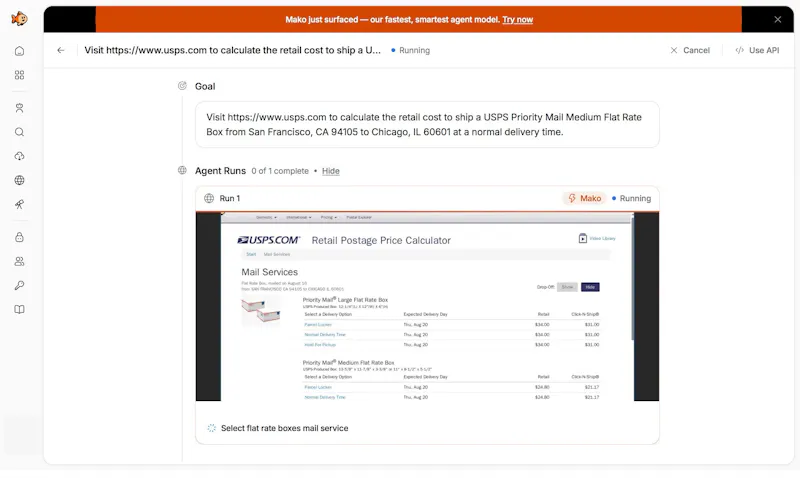Click the Try now link in banner

pos(517,19)
